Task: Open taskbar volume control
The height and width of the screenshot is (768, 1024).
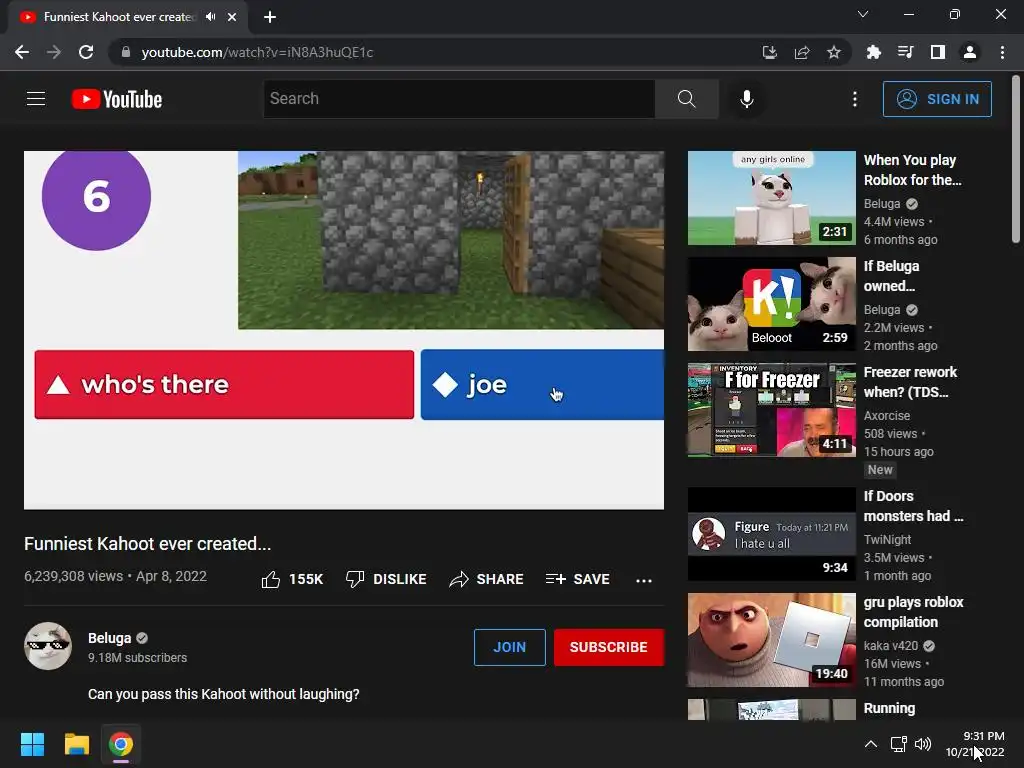Action: click(x=923, y=744)
